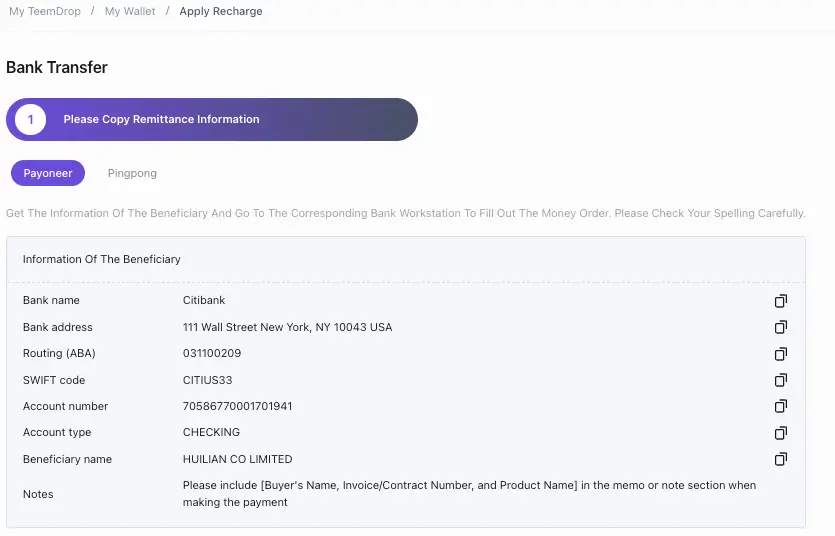Click the Citibank bank name text

click(x=204, y=301)
